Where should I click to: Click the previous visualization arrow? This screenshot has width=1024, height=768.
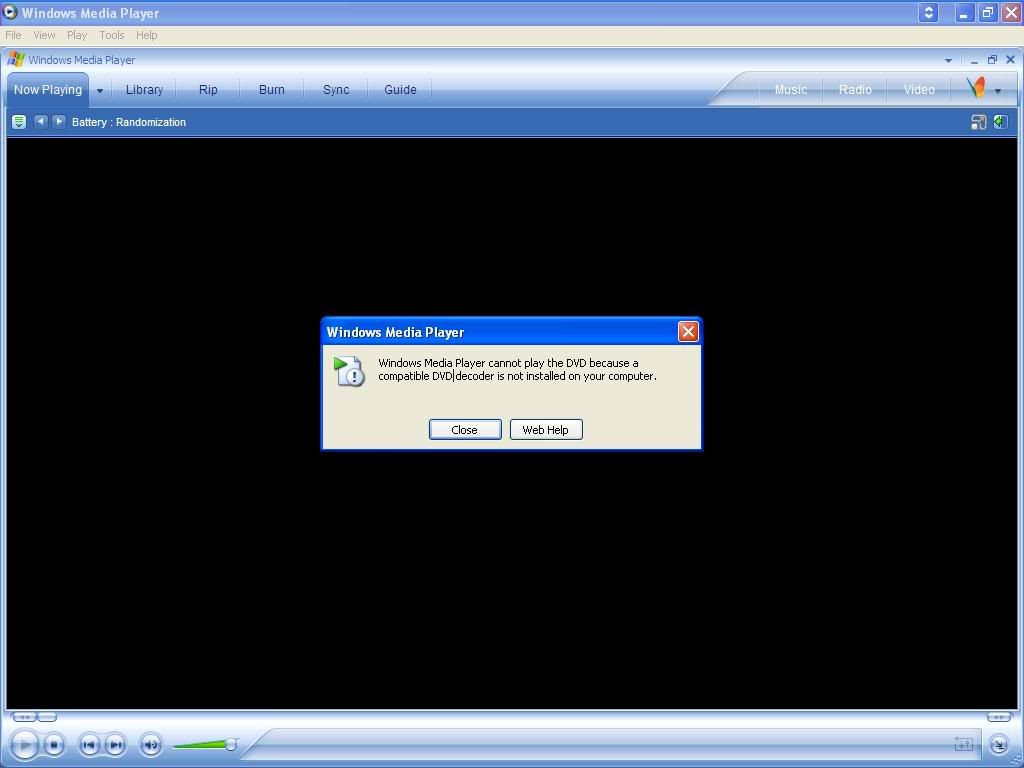coord(40,121)
